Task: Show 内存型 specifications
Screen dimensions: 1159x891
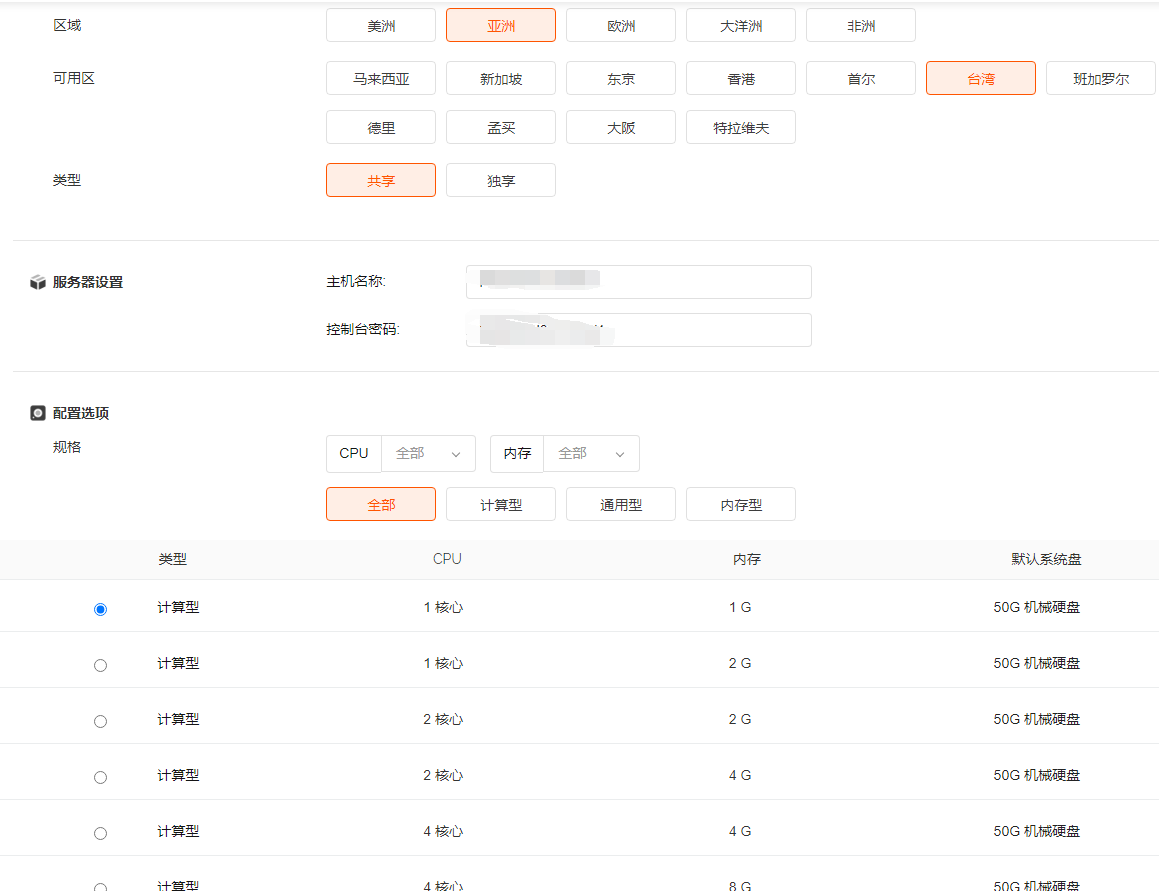Action: (x=741, y=505)
